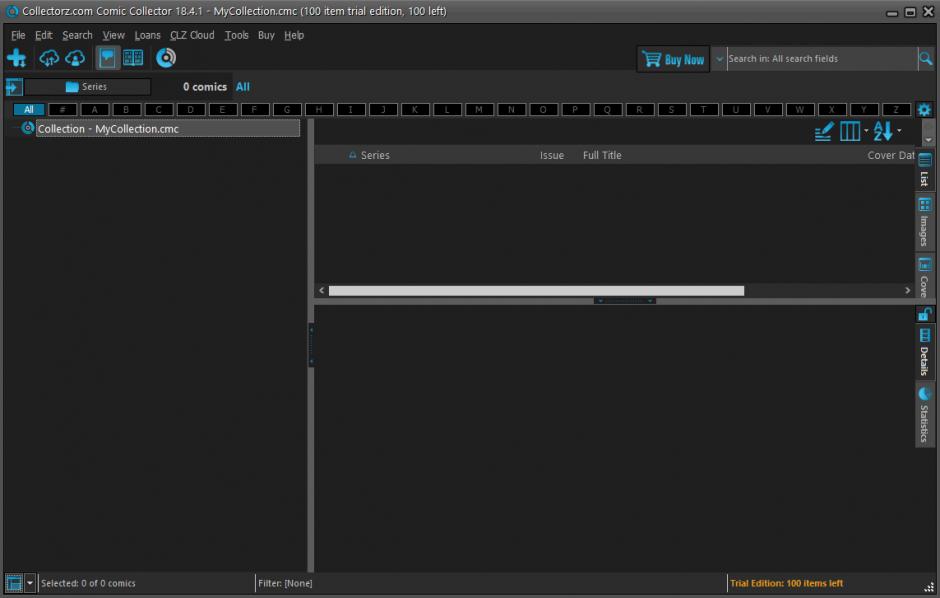Image resolution: width=940 pixels, height=598 pixels.
Task: Open the View menu
Action: coord(113,35)
